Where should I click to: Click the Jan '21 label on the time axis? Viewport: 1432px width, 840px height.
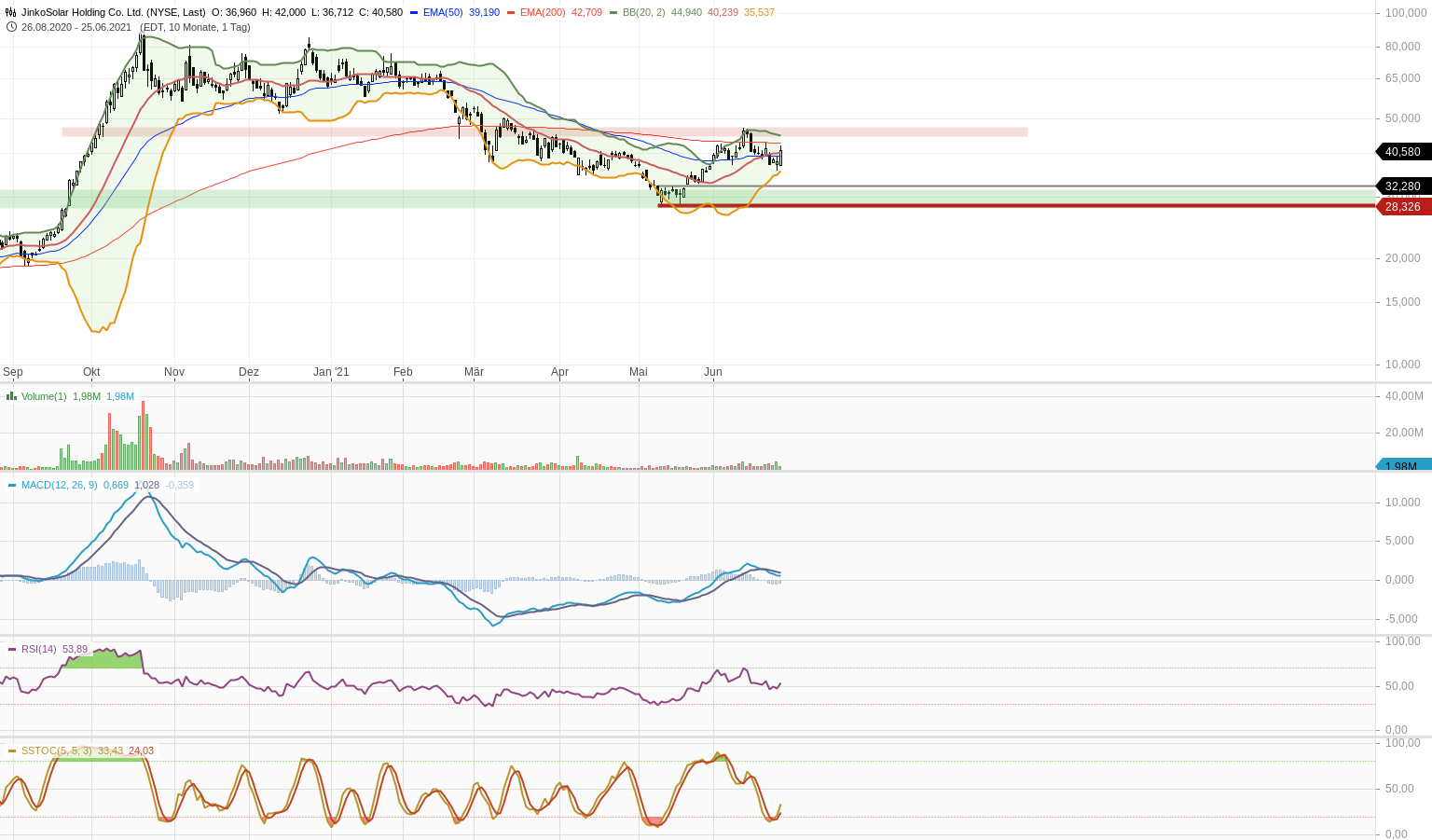tap(331, 372)
